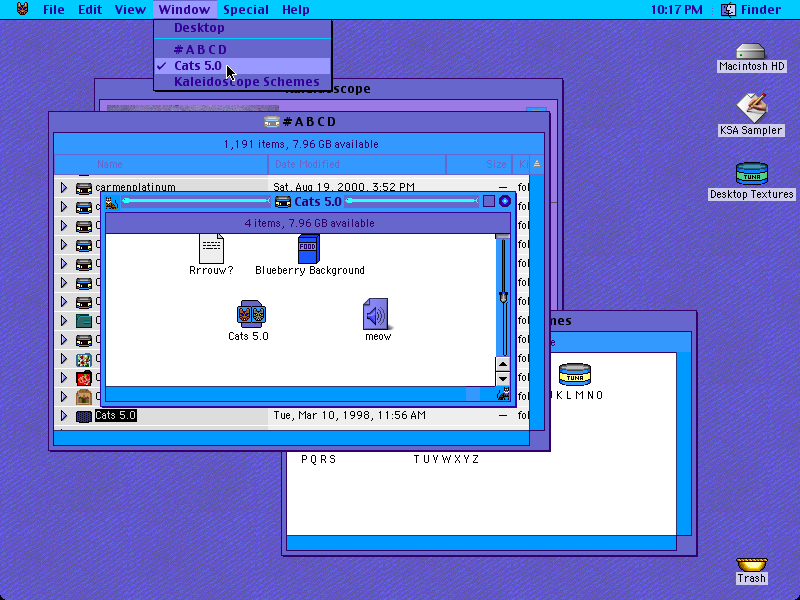Open the Help menu
This screenshot has height=600, width=800.
point(295,9)
